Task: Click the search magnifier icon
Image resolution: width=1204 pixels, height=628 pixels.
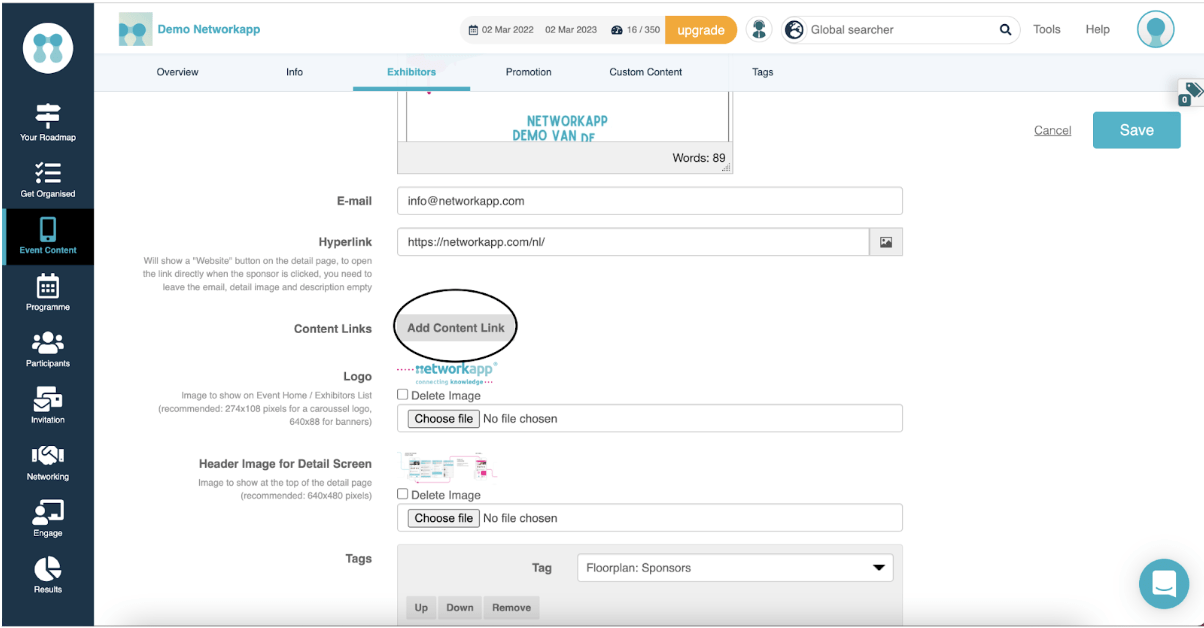Action: pos(1005,30)
